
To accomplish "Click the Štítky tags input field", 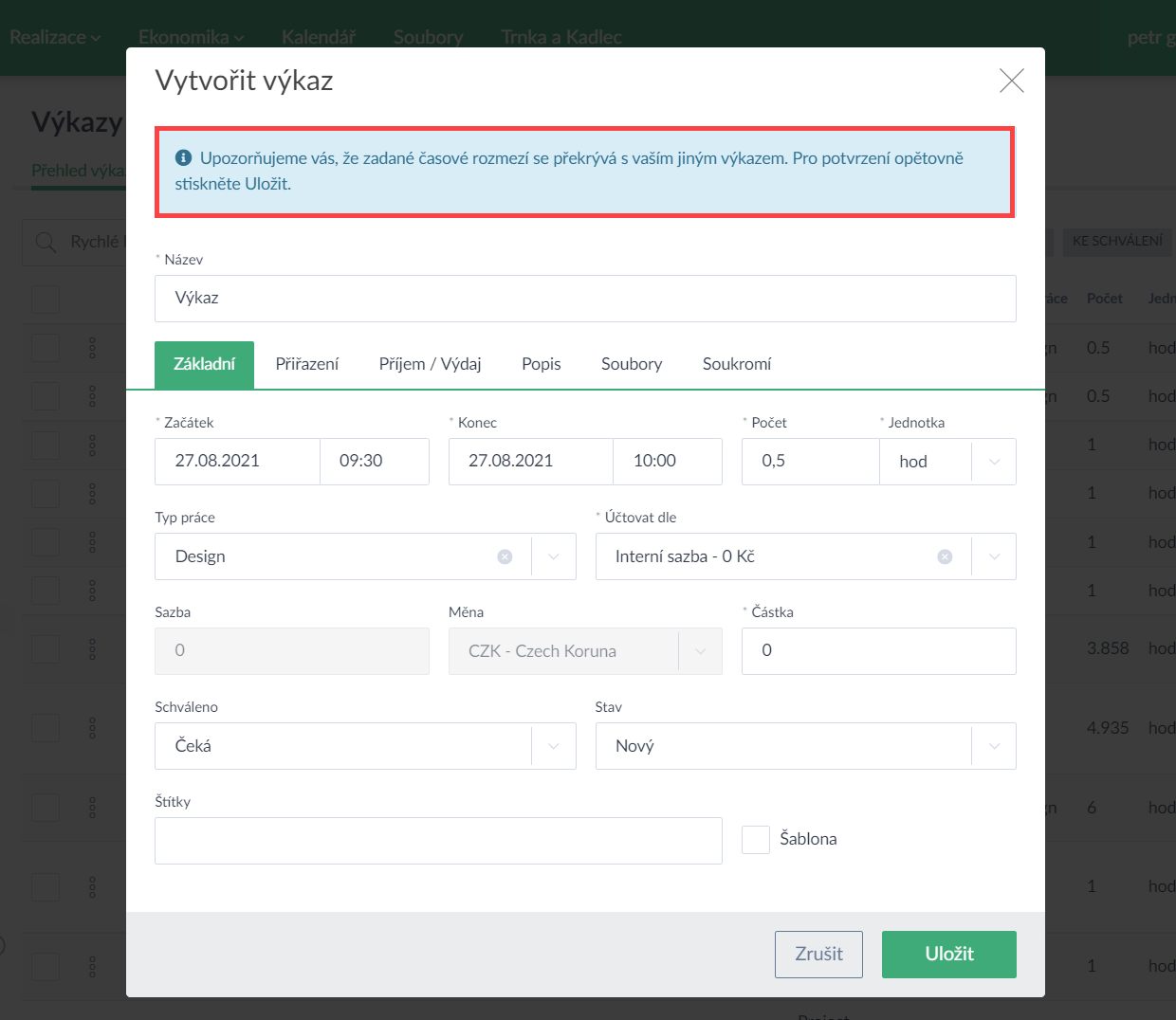I will pos(438,841).
